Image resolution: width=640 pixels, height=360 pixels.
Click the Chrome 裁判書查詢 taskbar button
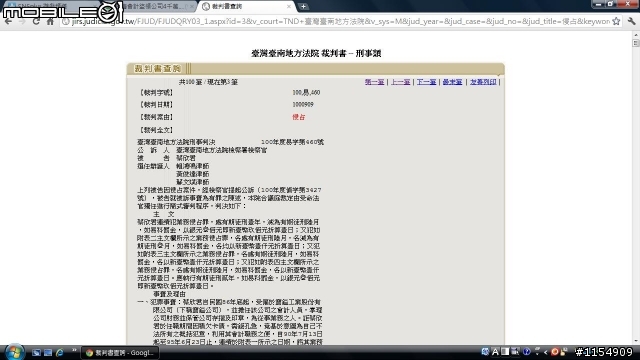(x=120, y=353)
